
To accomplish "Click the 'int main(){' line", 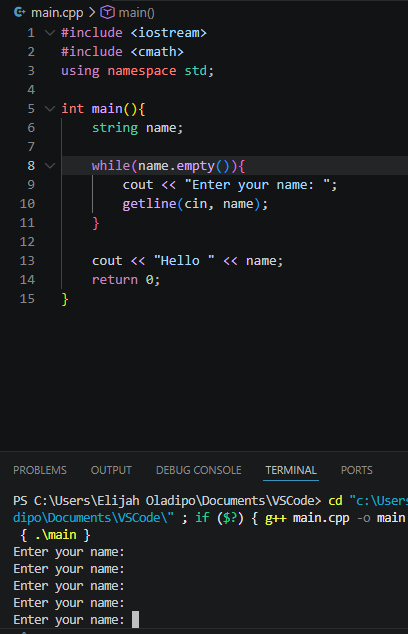I will click(103, 108).
